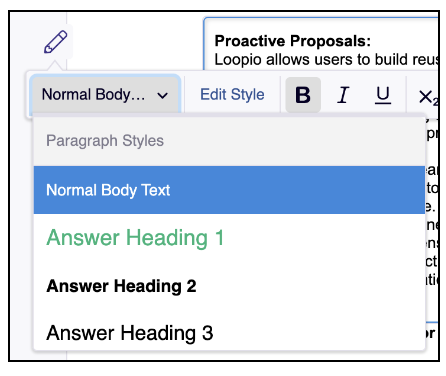Open the Edit Style link
The width and height of the screenshot is (446, 376).
(232, 95)
